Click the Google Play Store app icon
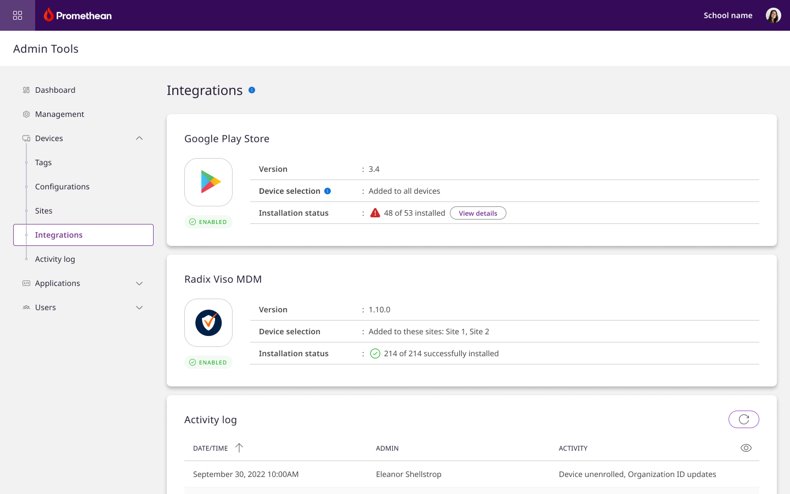 (209, 182)
